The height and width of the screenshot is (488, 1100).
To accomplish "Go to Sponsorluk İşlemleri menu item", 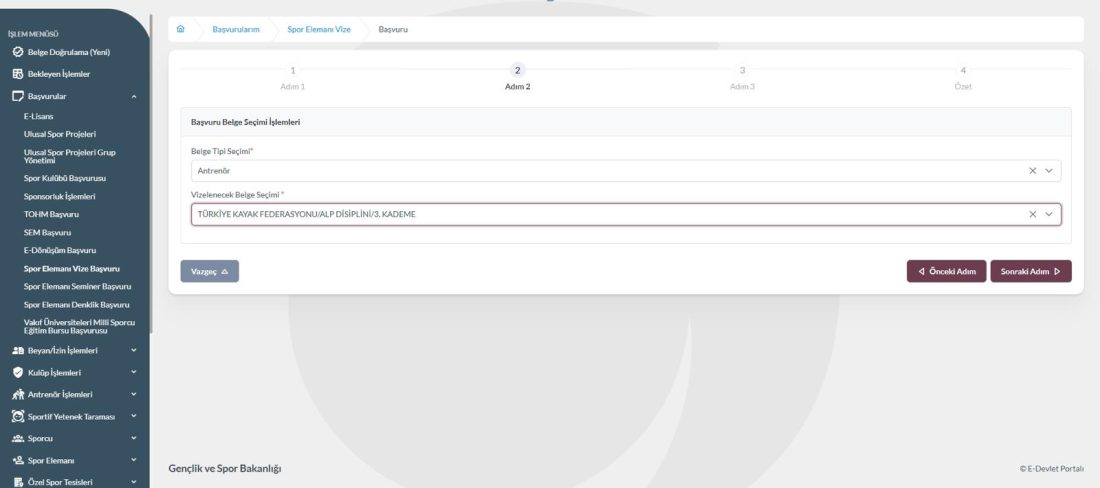I will (x=60, y=196).
